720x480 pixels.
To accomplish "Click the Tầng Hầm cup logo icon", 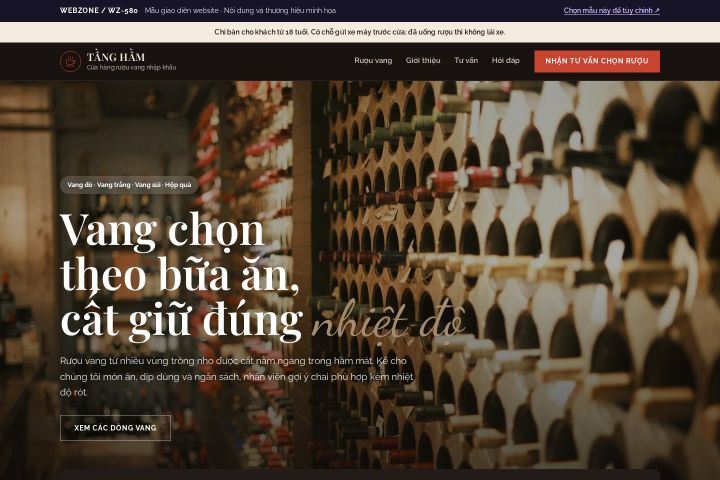I will point(70,61).
